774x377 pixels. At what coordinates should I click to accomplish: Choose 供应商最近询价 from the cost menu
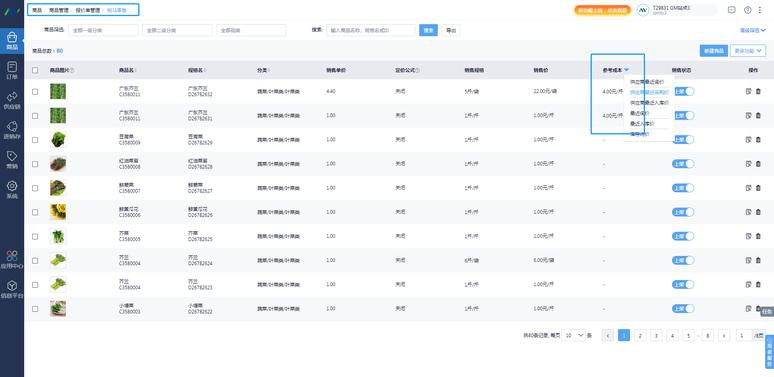coord(647,82)
